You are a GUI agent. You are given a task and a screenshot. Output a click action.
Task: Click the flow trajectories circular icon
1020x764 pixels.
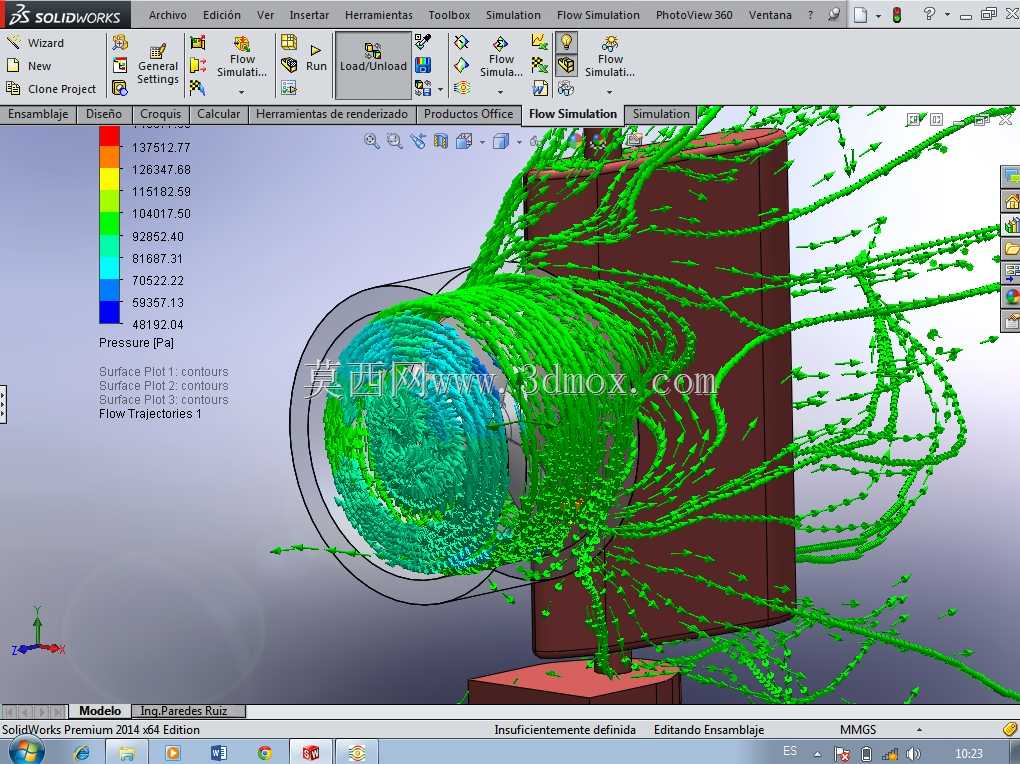(462, 88)
